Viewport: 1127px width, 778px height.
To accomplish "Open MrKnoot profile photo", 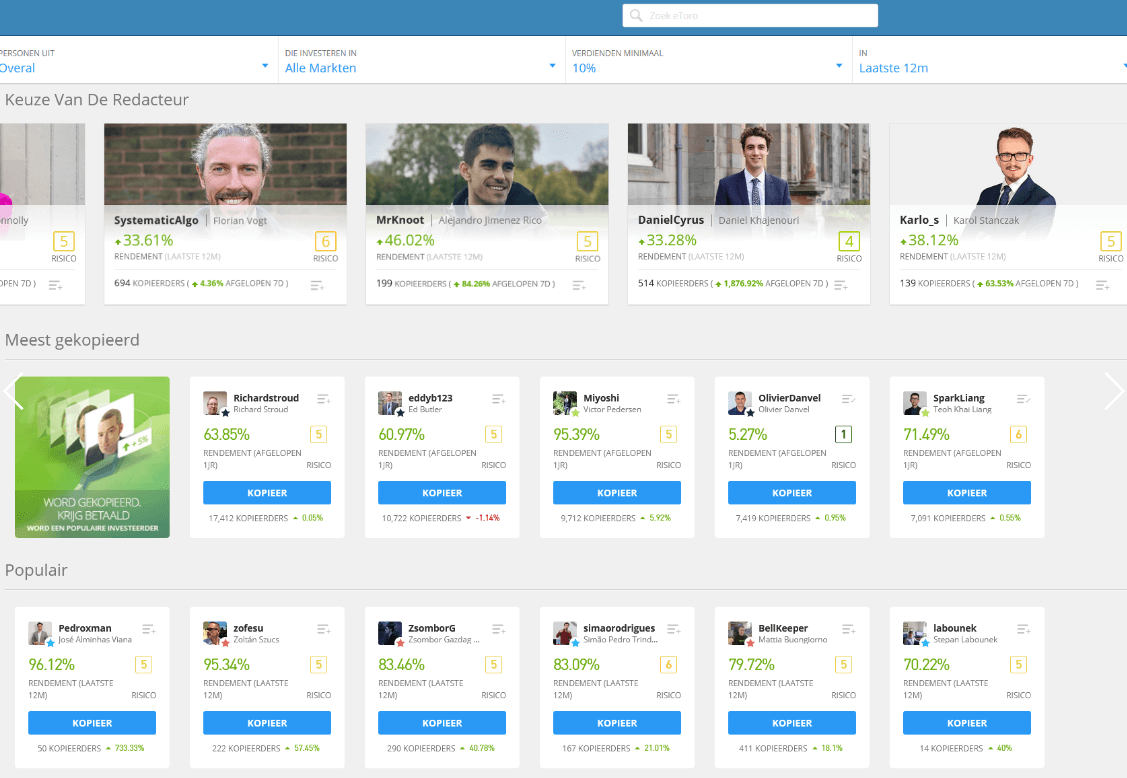I will pos(487,164).
